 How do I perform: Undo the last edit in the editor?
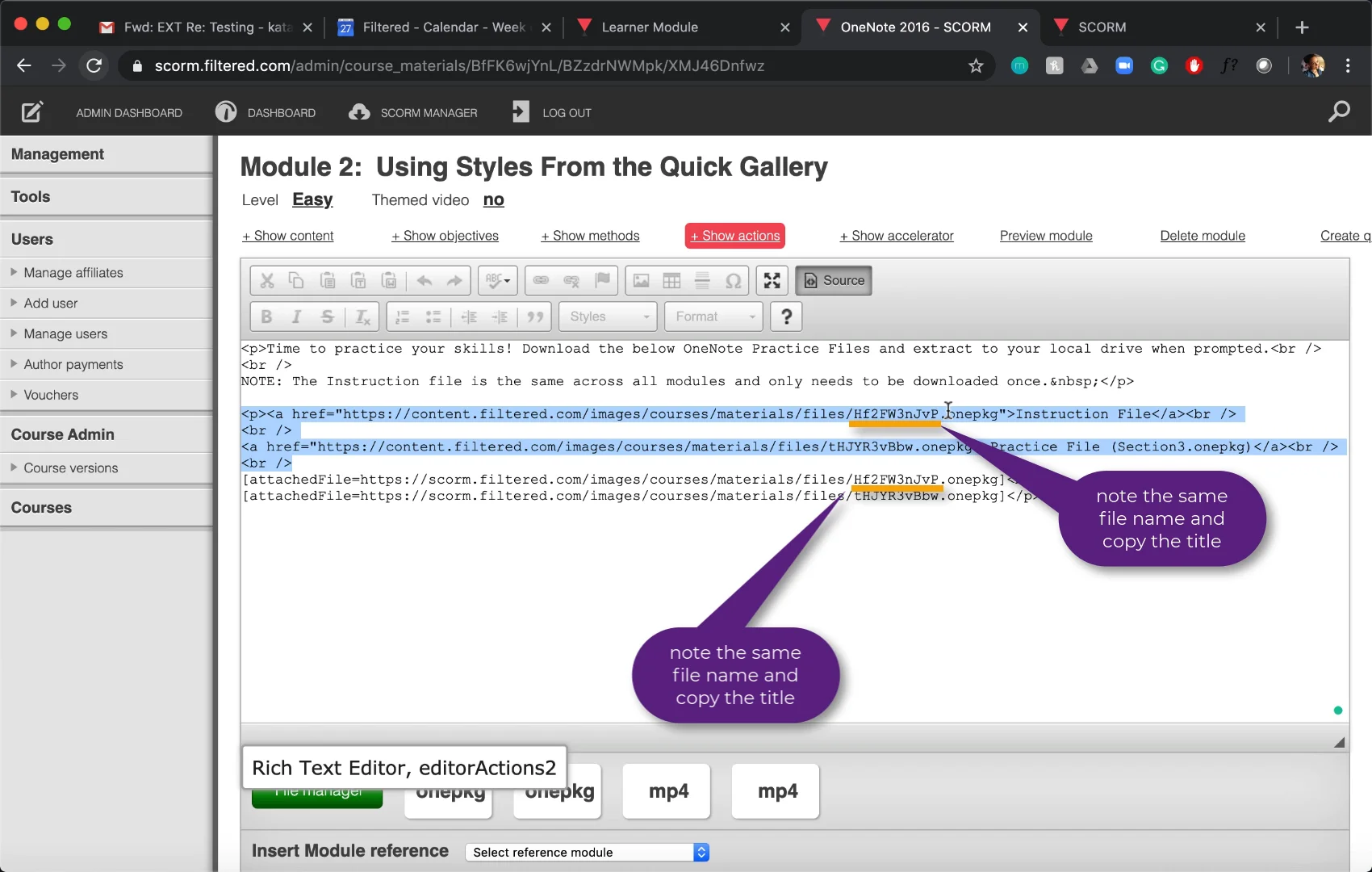425,280
